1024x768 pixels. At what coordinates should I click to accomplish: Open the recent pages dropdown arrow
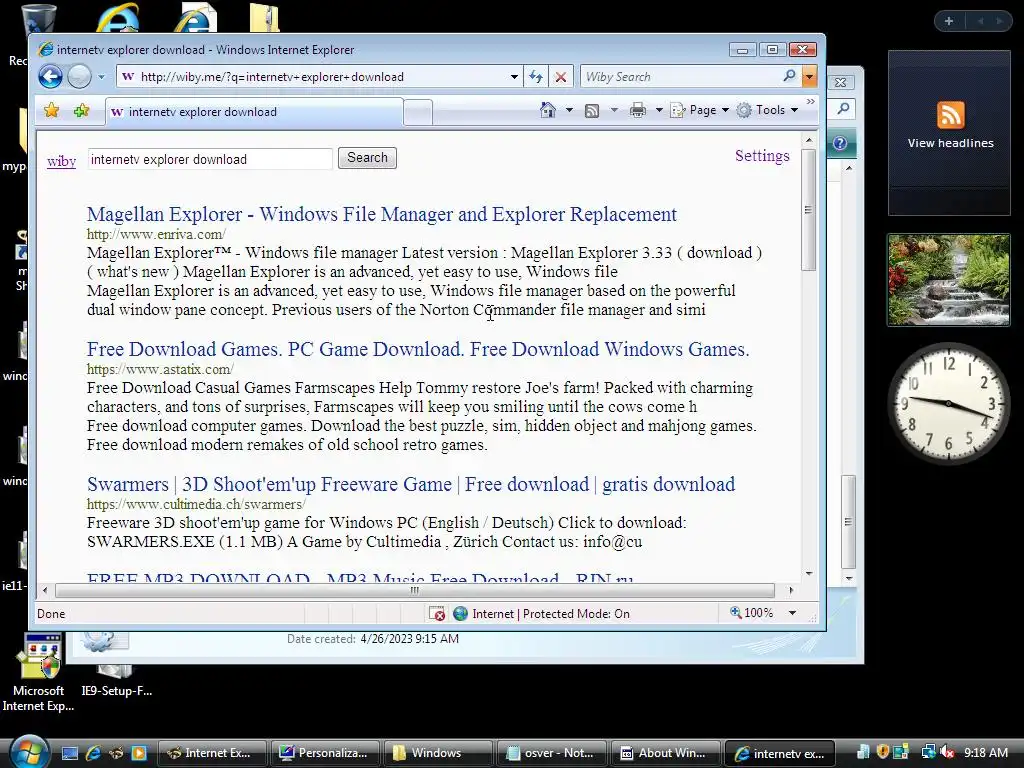(101, 77)
